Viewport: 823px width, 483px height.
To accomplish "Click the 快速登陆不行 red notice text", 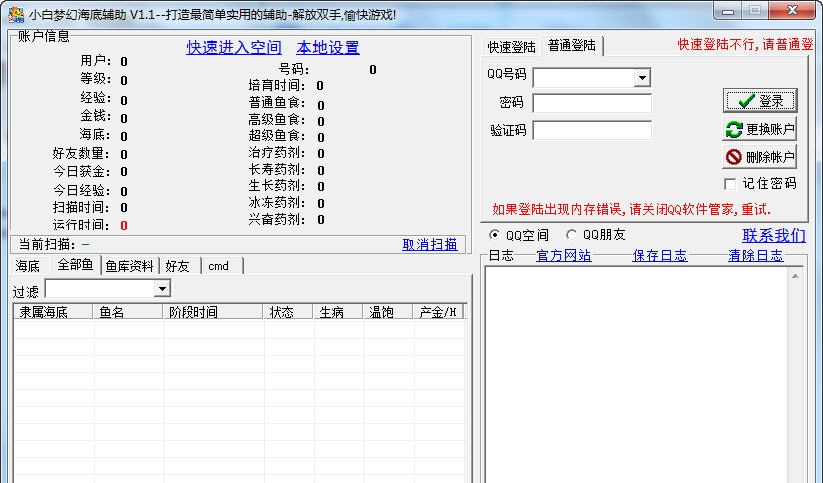I will 745,45.
